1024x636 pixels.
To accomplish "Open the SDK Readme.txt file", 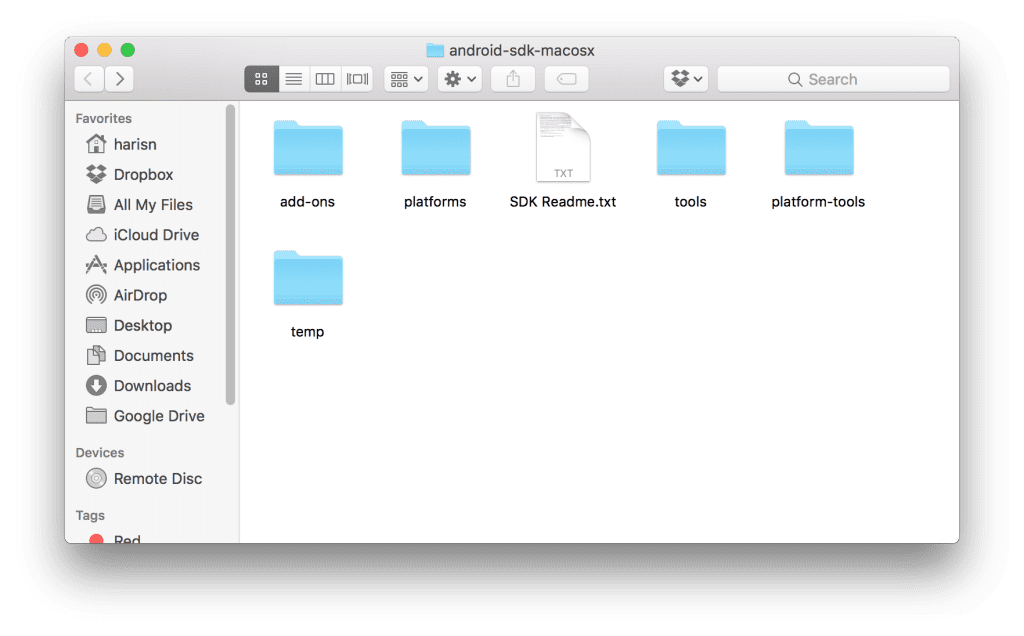I will pos(562,147).
